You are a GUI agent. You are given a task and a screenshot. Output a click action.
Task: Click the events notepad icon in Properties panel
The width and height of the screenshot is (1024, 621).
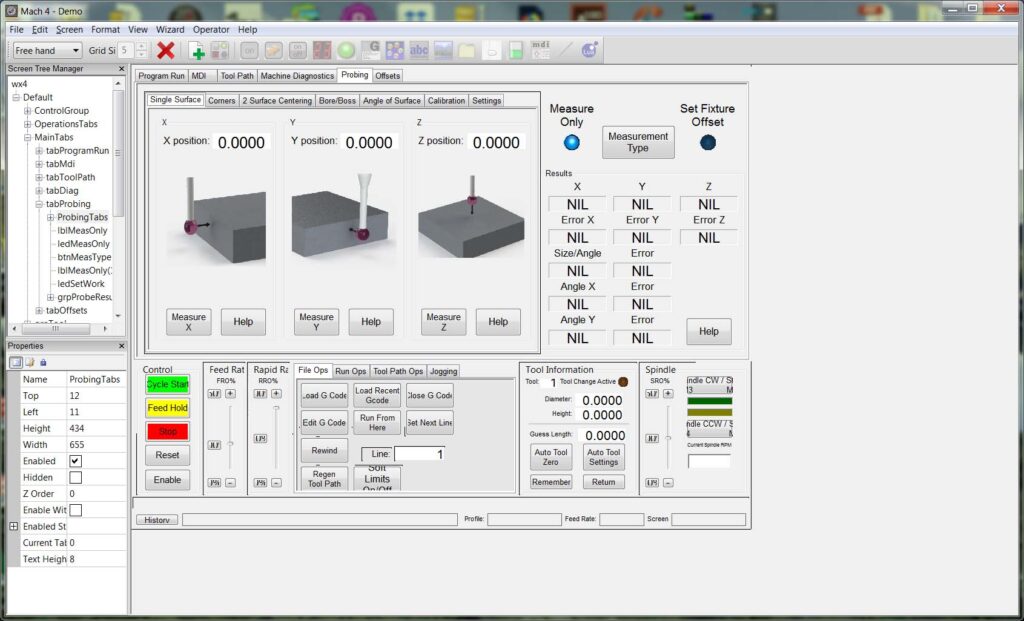click(29, 362)
